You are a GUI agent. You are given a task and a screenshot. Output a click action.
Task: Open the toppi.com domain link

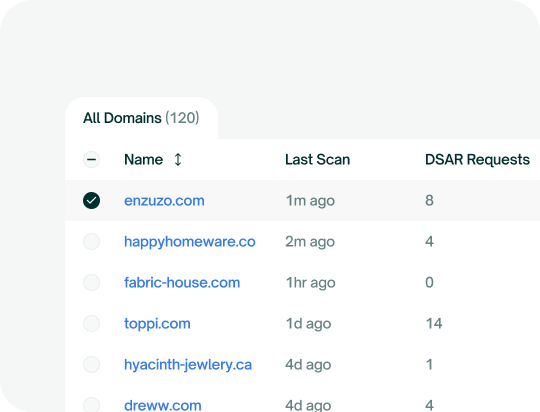pyautogui.click(x=157, y=324)
